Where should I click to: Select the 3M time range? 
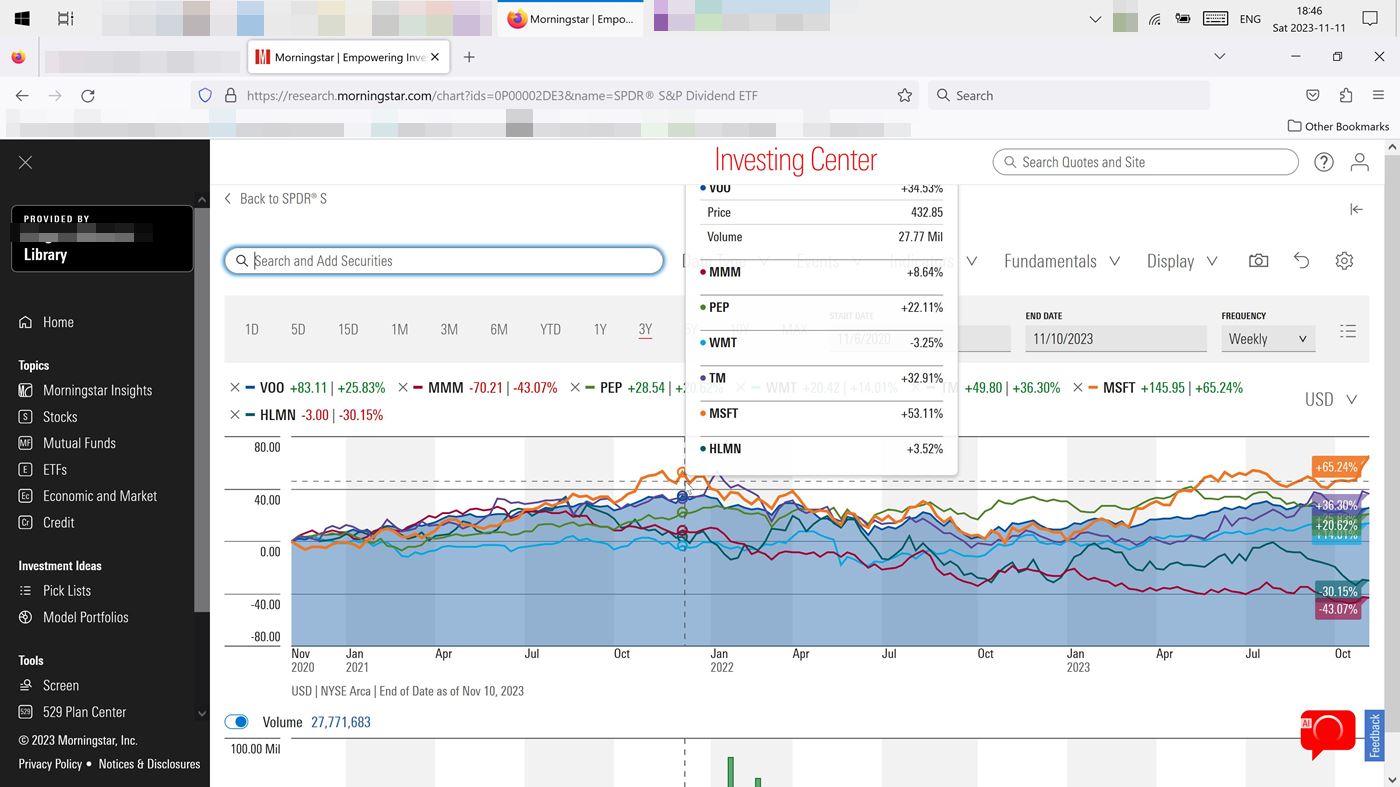(449, 329)
